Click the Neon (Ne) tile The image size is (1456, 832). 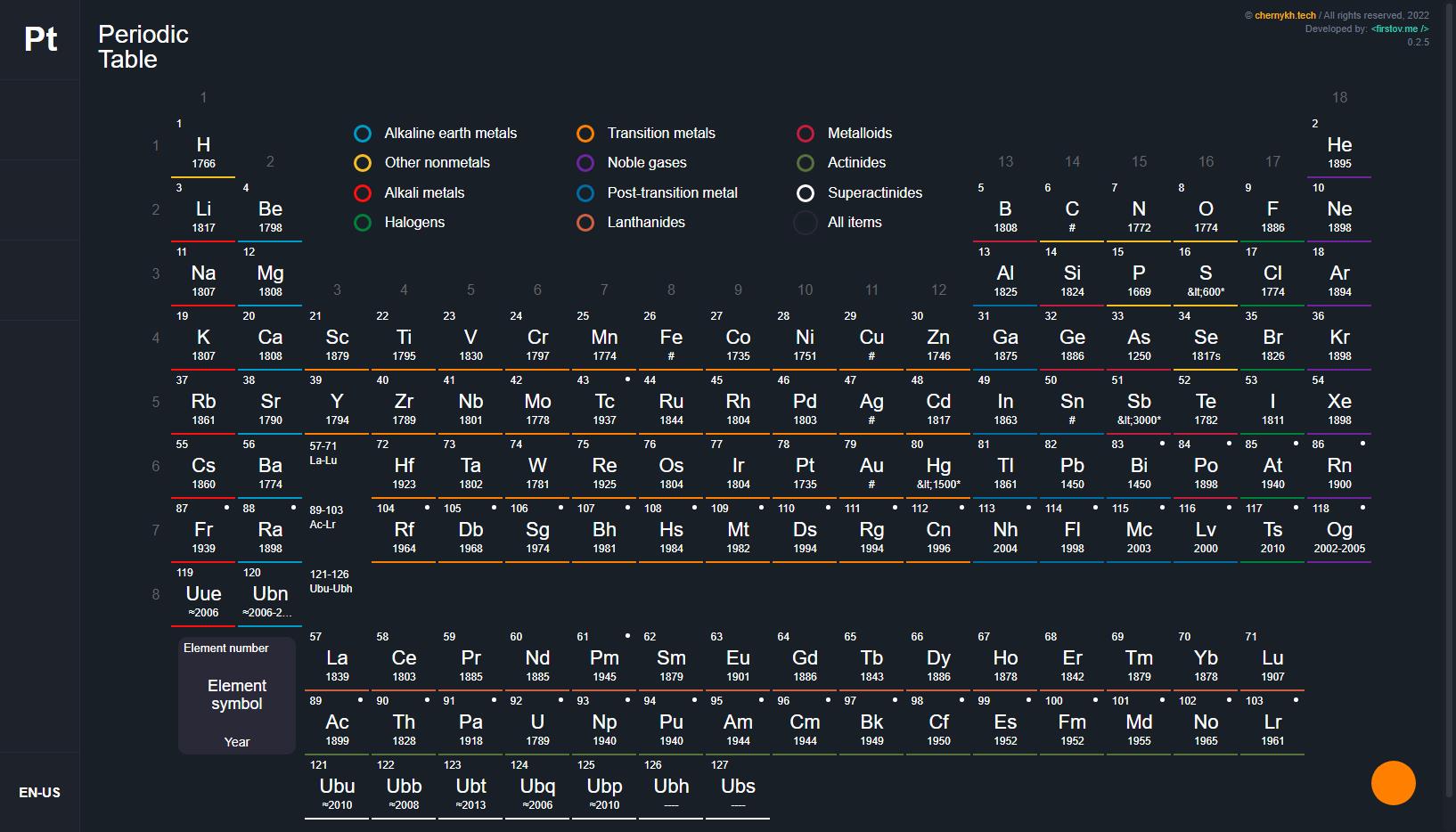click(x=1339, y=210)
